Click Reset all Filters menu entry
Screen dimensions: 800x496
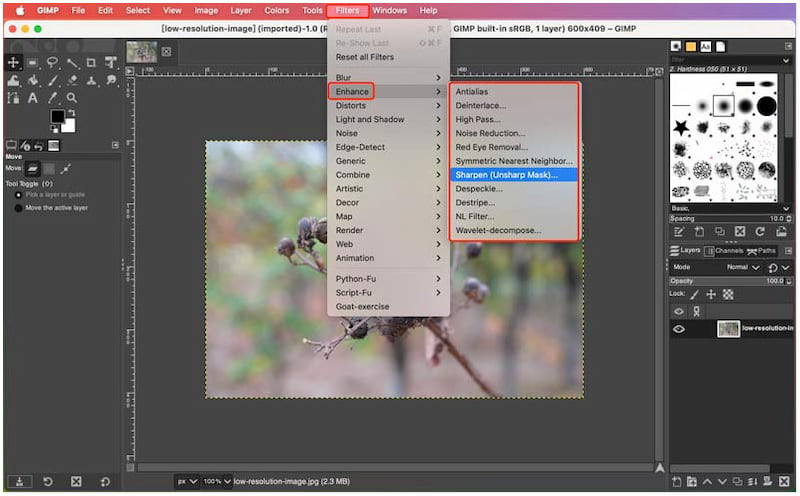(x=364, y=57)
